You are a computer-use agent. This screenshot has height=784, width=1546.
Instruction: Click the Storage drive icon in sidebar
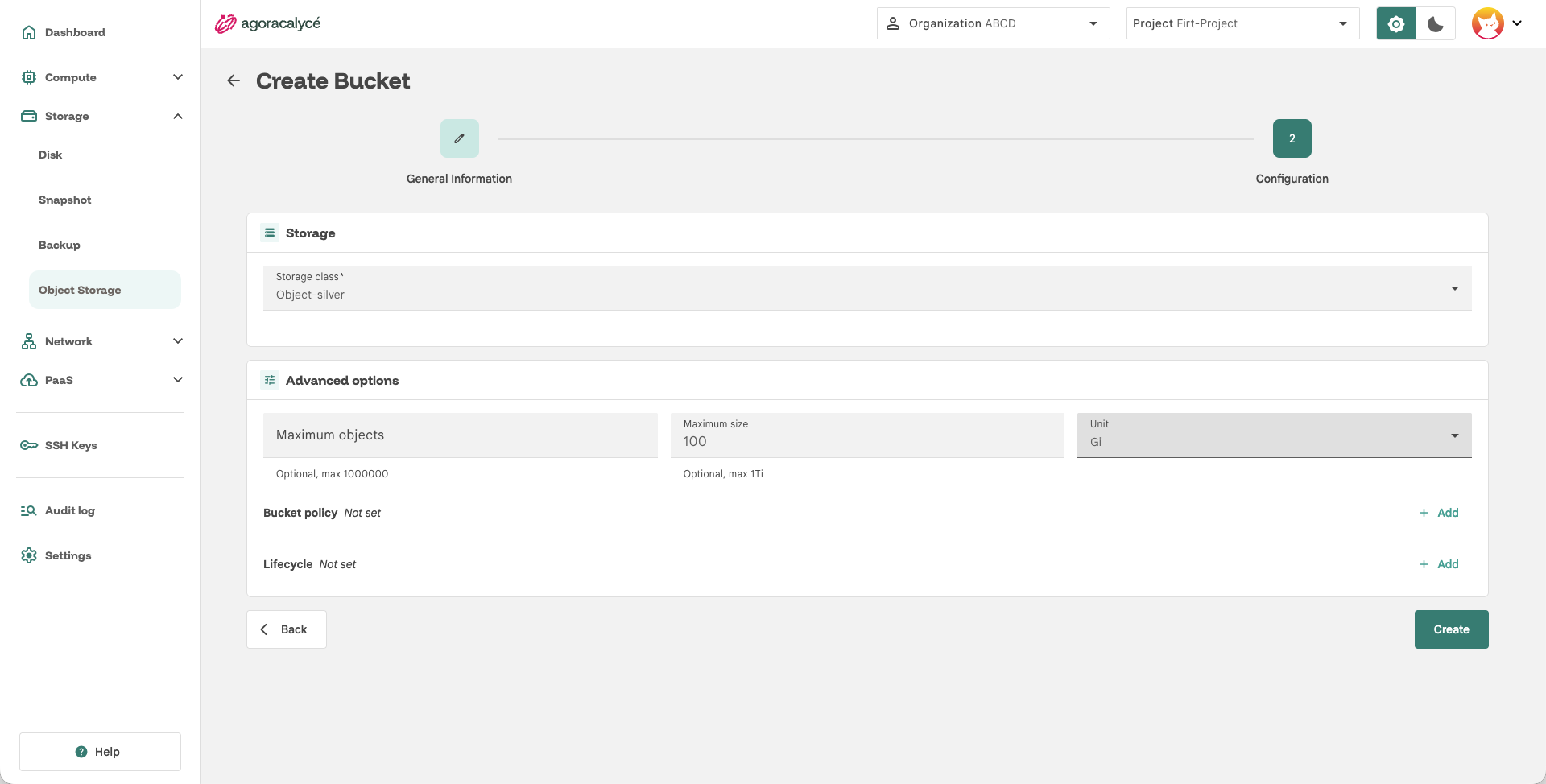tap(29, 116)
